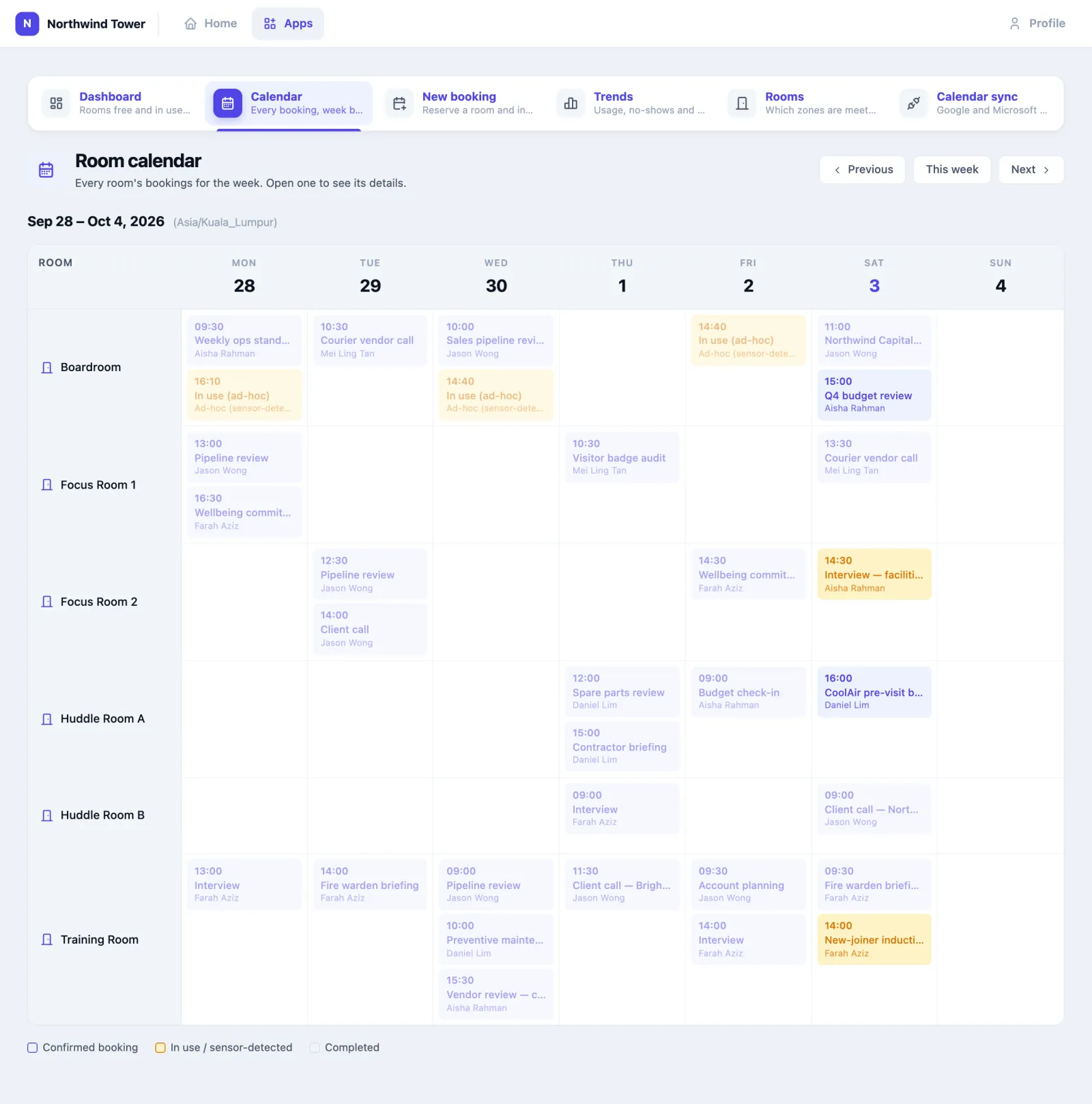The image size is (1092, 1104).
Task: Click the Rooms door icon
Action: [742, 103]
